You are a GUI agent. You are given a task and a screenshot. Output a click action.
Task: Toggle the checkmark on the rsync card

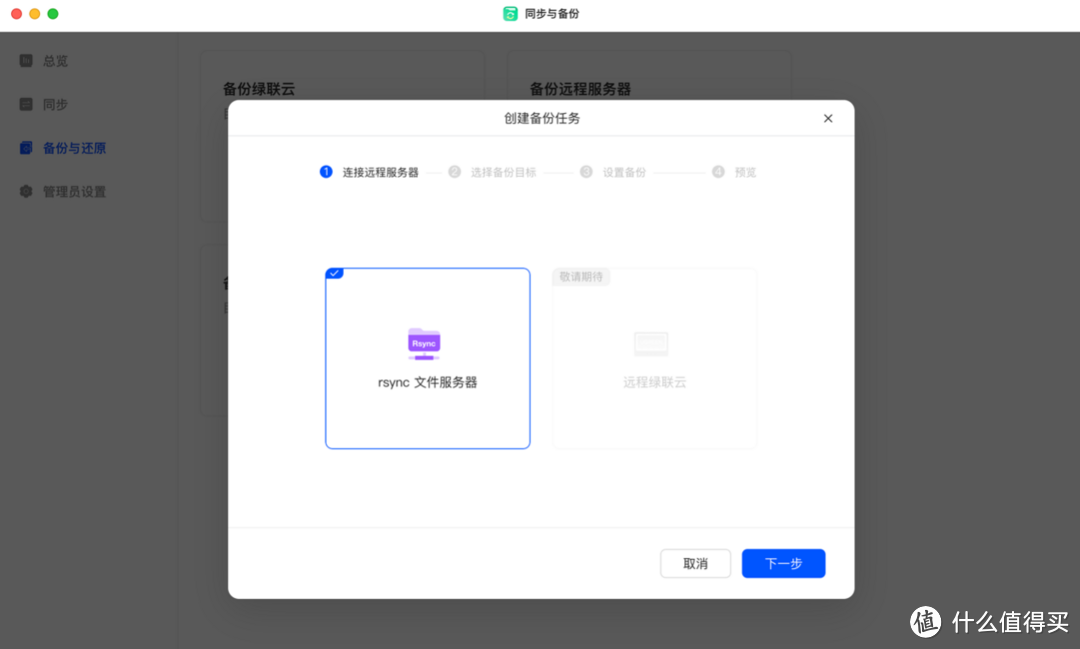pos(334,272)
